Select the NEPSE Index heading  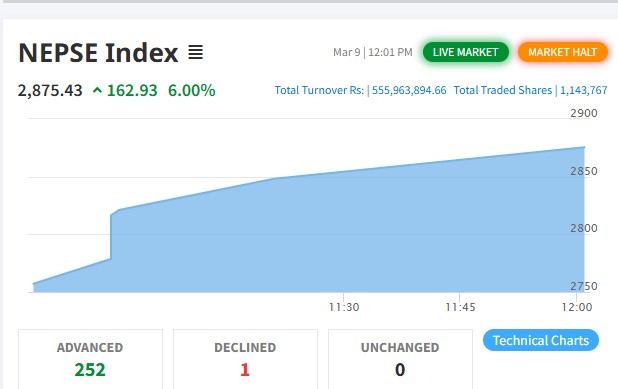[x=98, y=52]
